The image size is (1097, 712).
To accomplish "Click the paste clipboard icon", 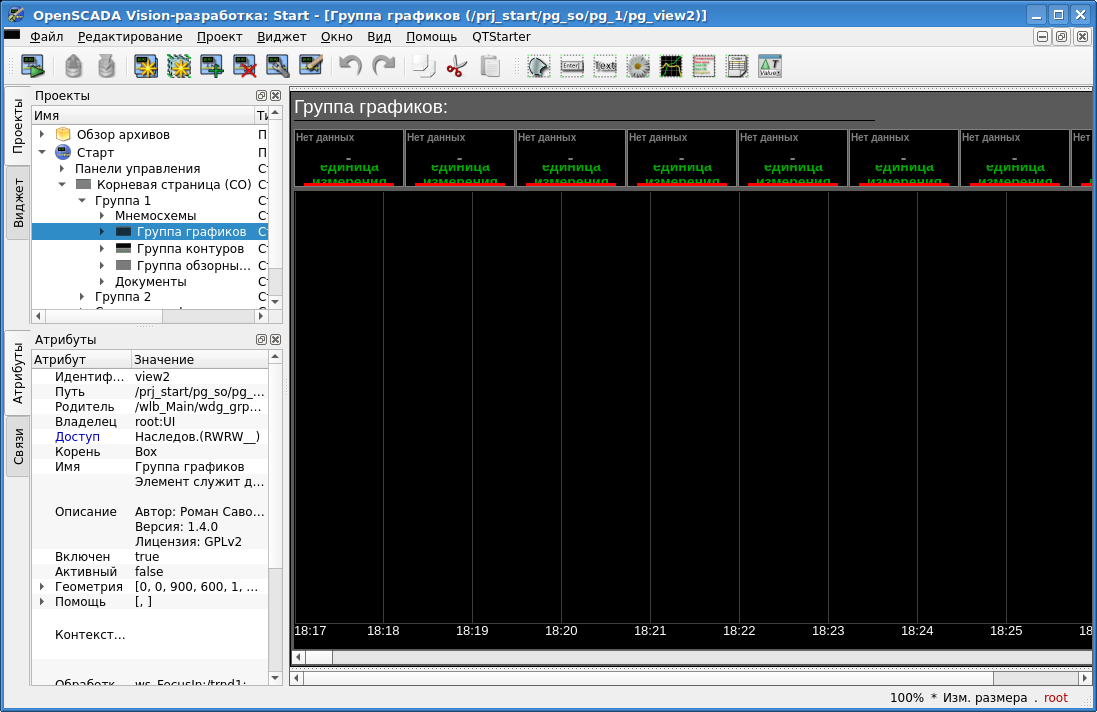I will tap(490, 67).
